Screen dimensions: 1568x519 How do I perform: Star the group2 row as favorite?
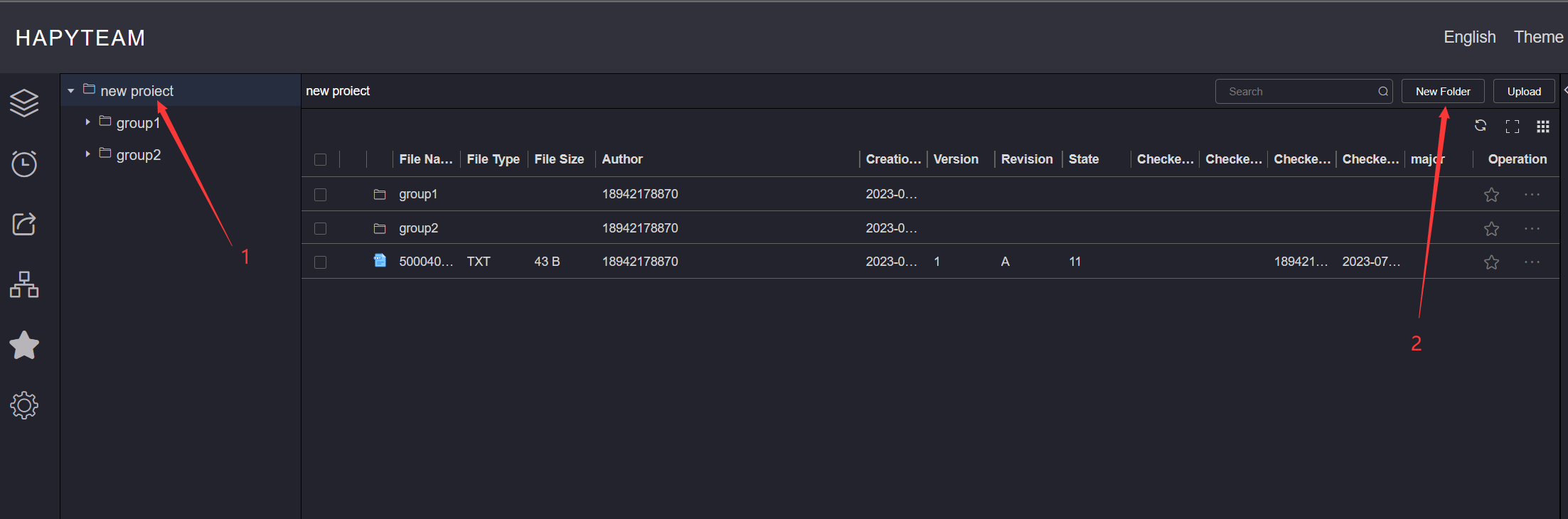coord(1491,229)
